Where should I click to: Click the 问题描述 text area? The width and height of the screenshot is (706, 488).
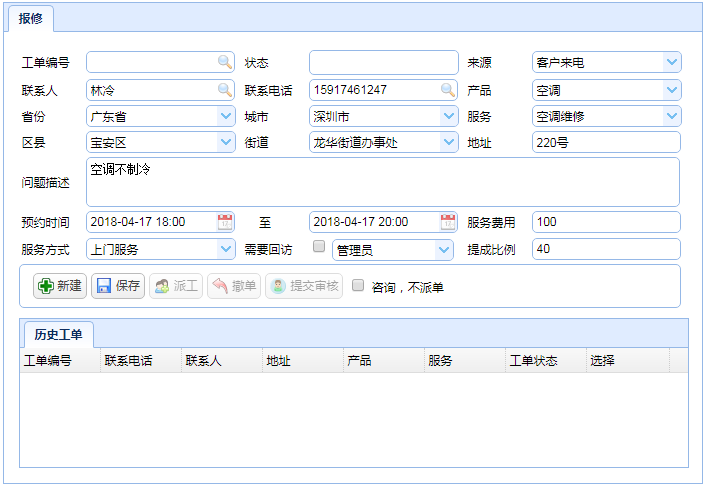pos(383,182)
